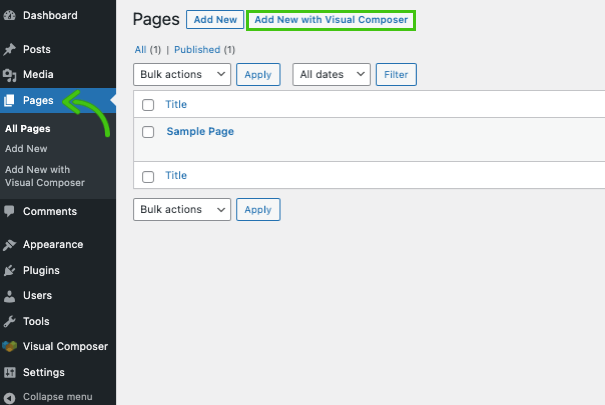
Task: Open the Appearance menu
Action: [x=53, y=245]
